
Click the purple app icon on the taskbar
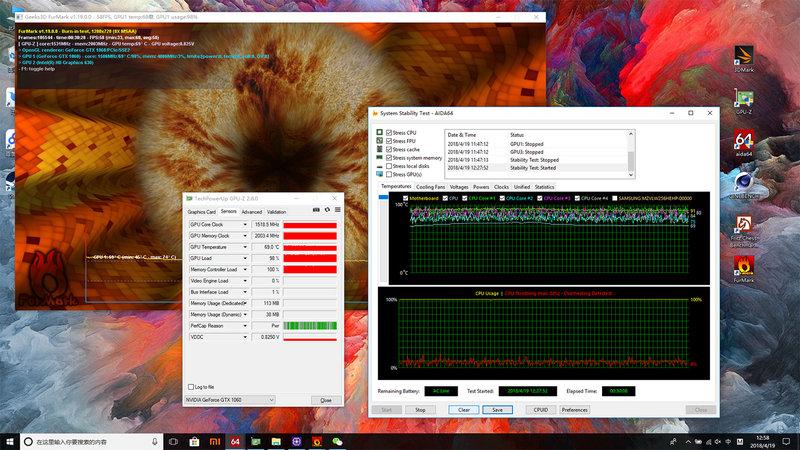(x=296, y=441)
